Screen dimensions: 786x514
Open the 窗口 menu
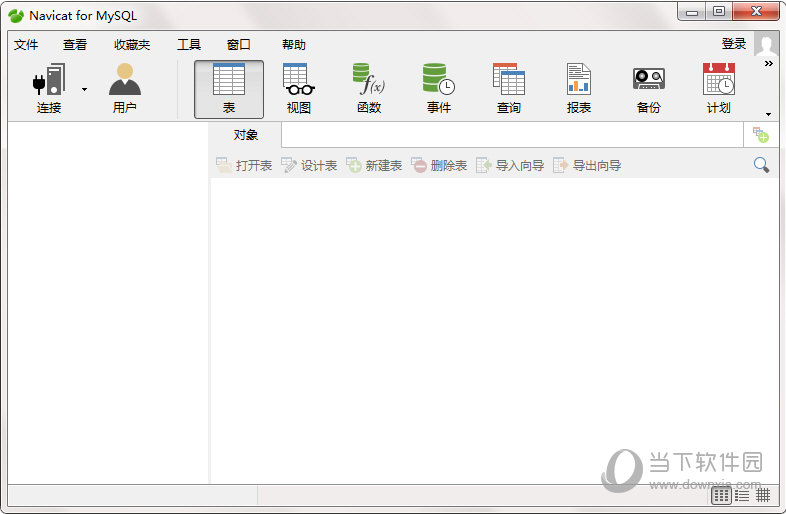click(239, 45)
